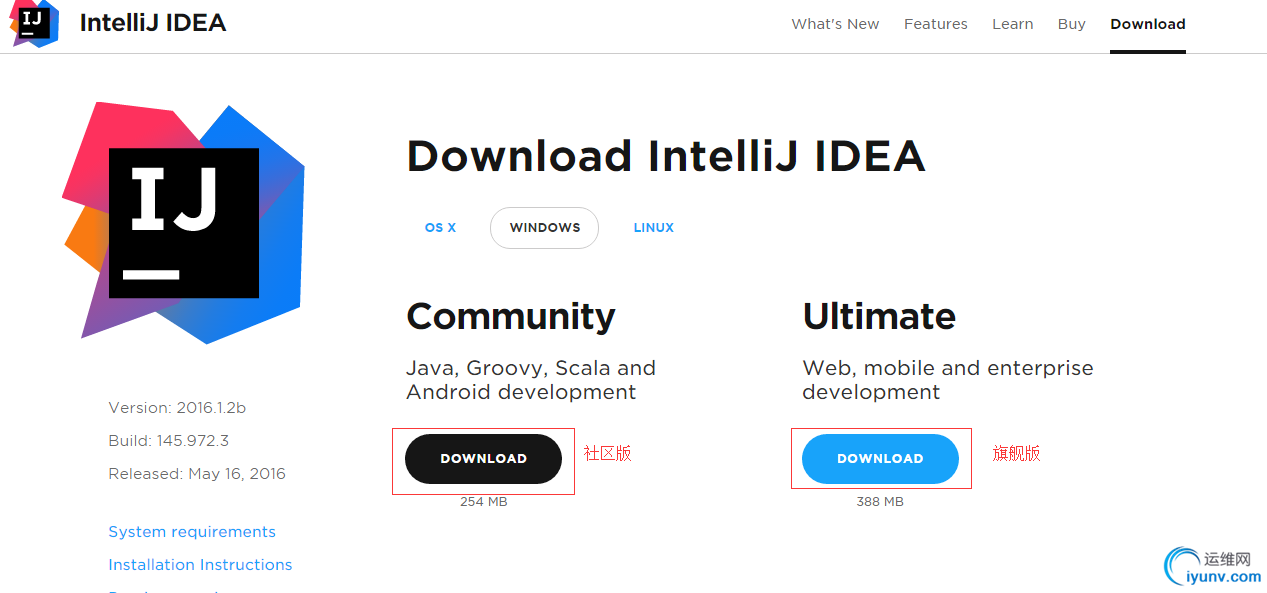
Task: Switch to the LINUX platform option
Action: [654, 228]
